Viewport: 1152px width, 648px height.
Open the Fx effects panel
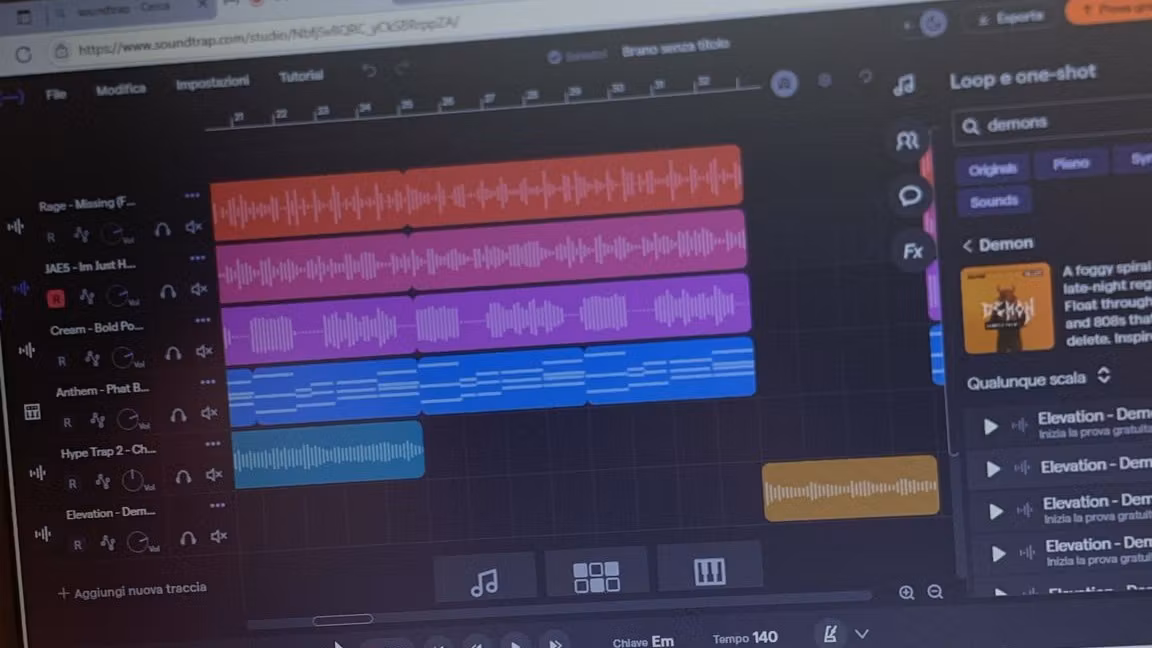(912, 251)
